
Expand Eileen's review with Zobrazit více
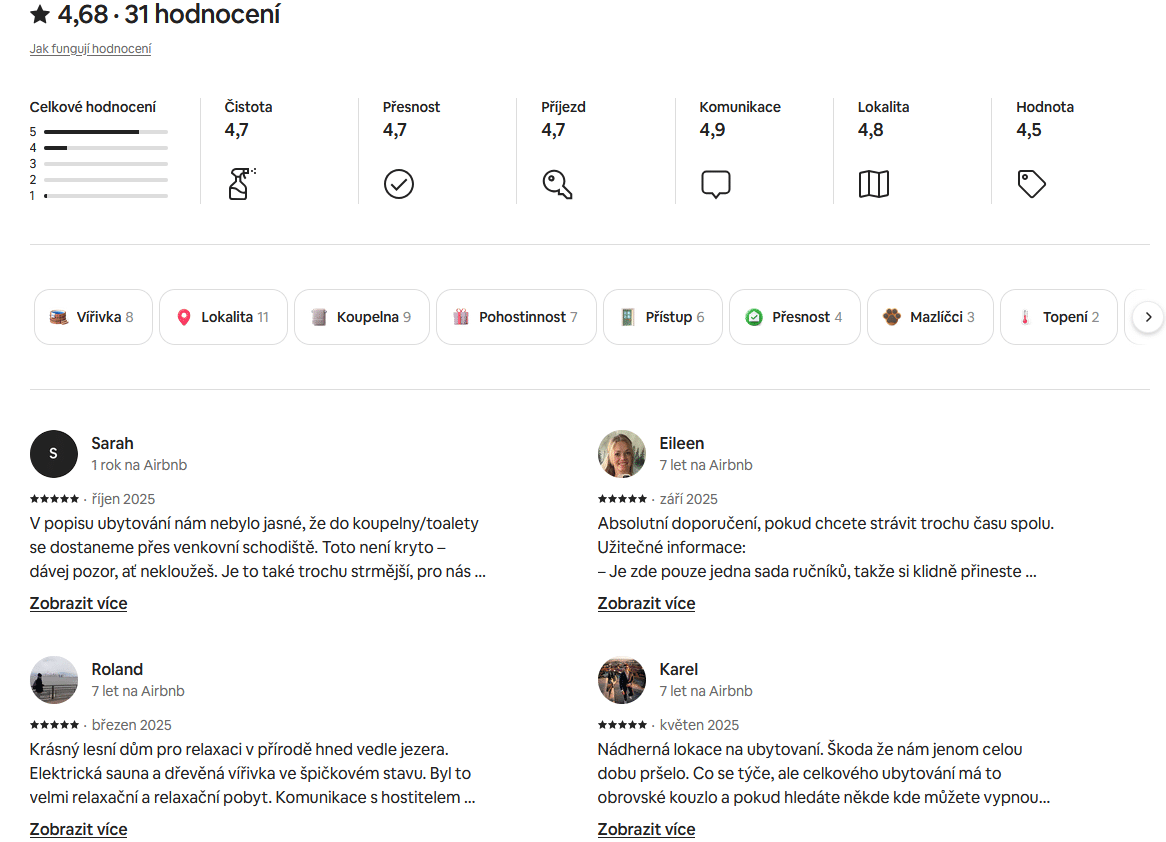(x=646, y=603)
